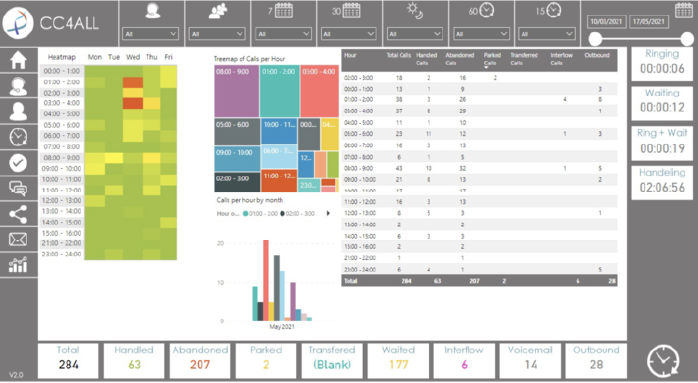Screen dimensions: 698x383
Task: Click the Wed column header in heatmap
Action: coord(133,57)
